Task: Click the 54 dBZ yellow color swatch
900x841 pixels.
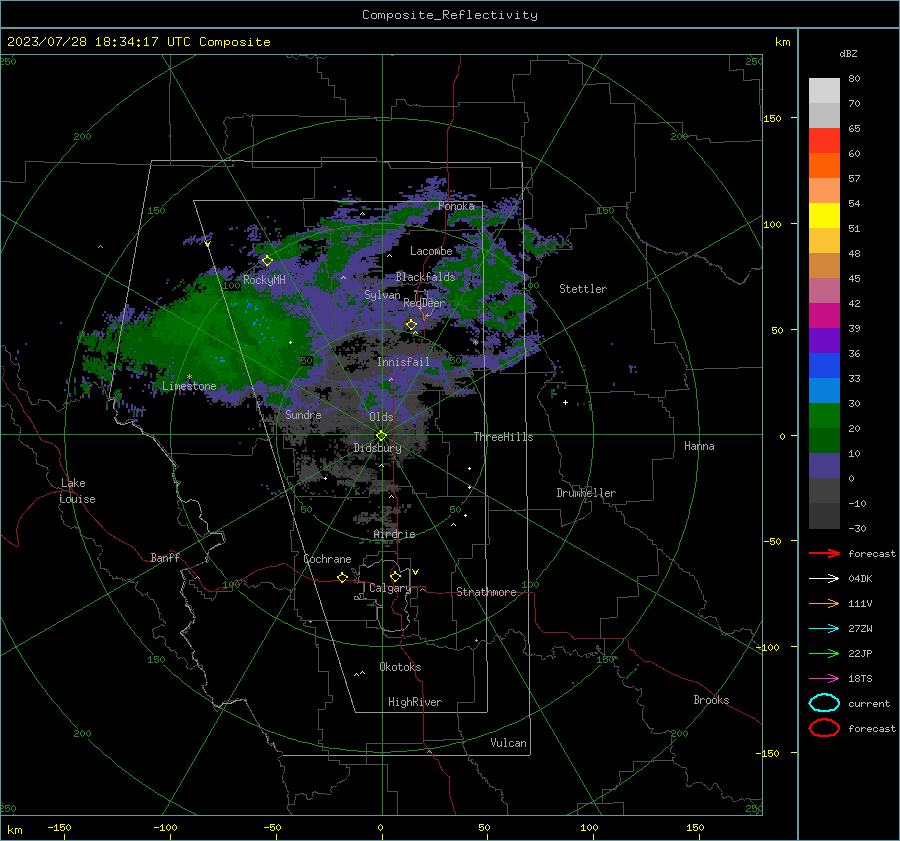Action: (824, 215)
